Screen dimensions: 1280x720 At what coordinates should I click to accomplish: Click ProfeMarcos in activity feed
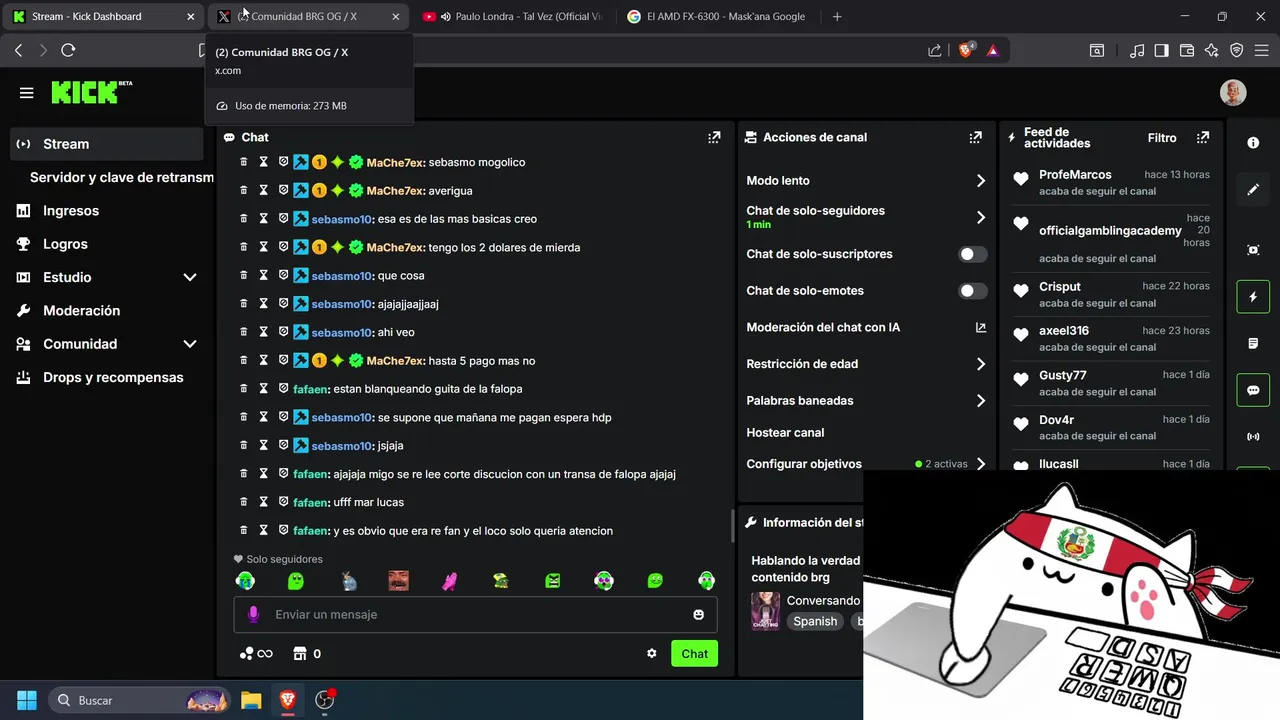pos(1075,175)
